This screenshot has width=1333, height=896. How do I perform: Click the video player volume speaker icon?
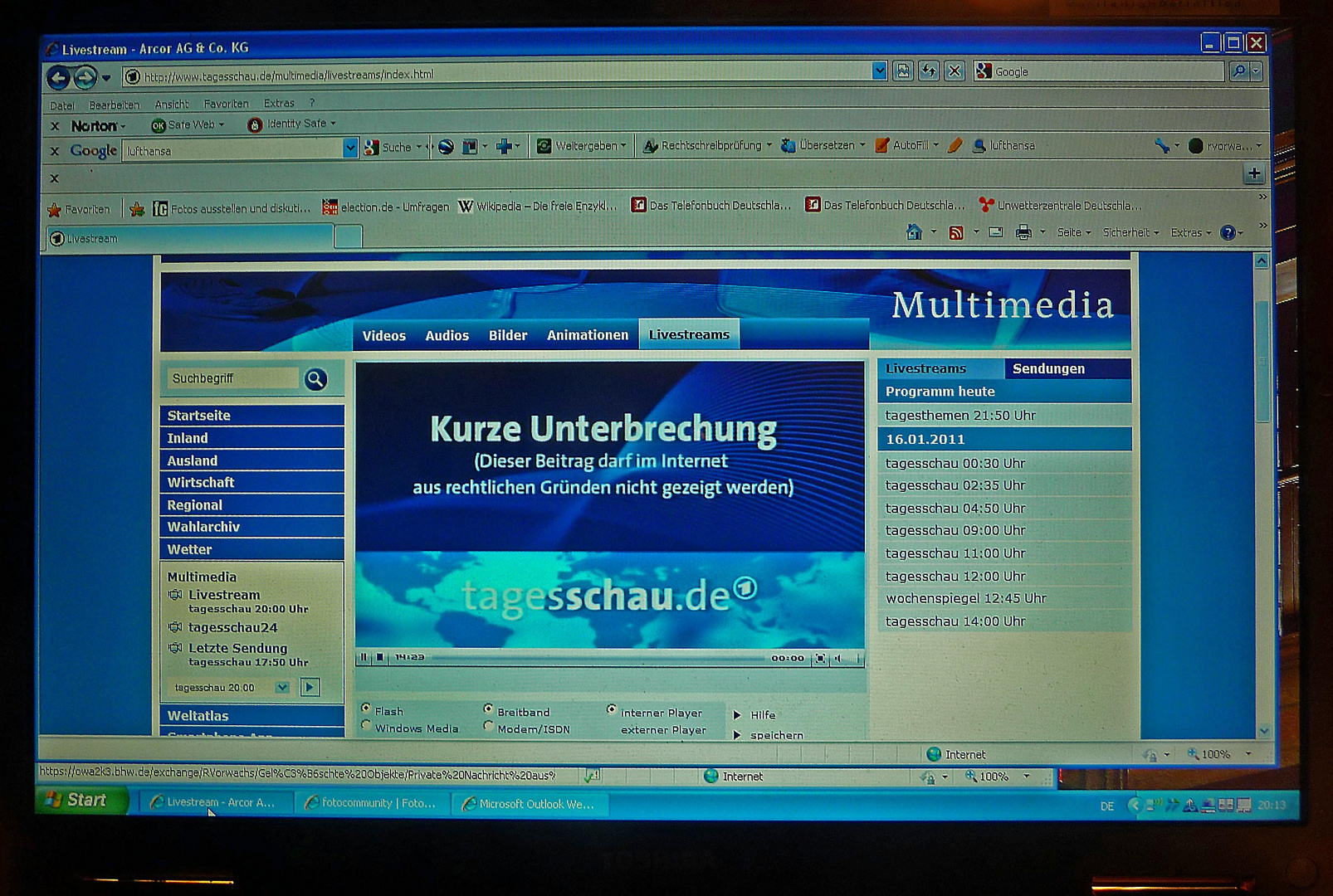838,658
